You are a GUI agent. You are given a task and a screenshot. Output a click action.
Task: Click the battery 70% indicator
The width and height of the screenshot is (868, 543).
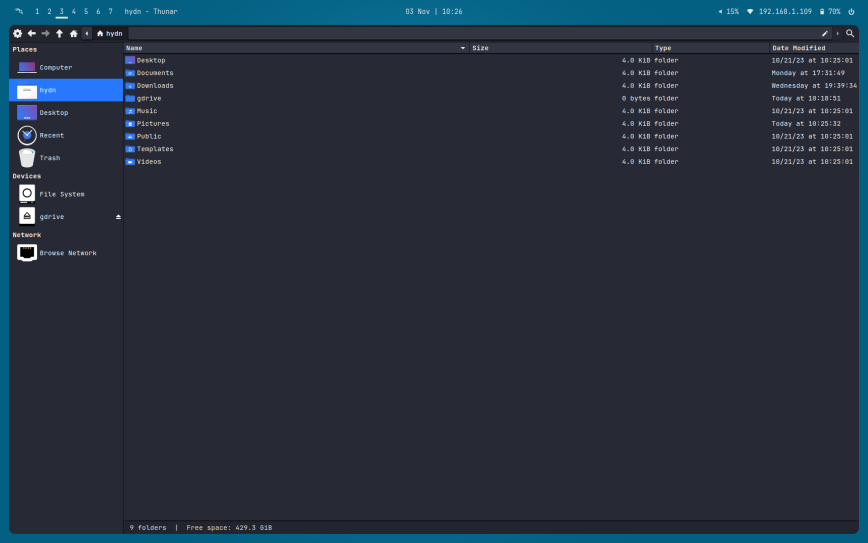point(830,12)
